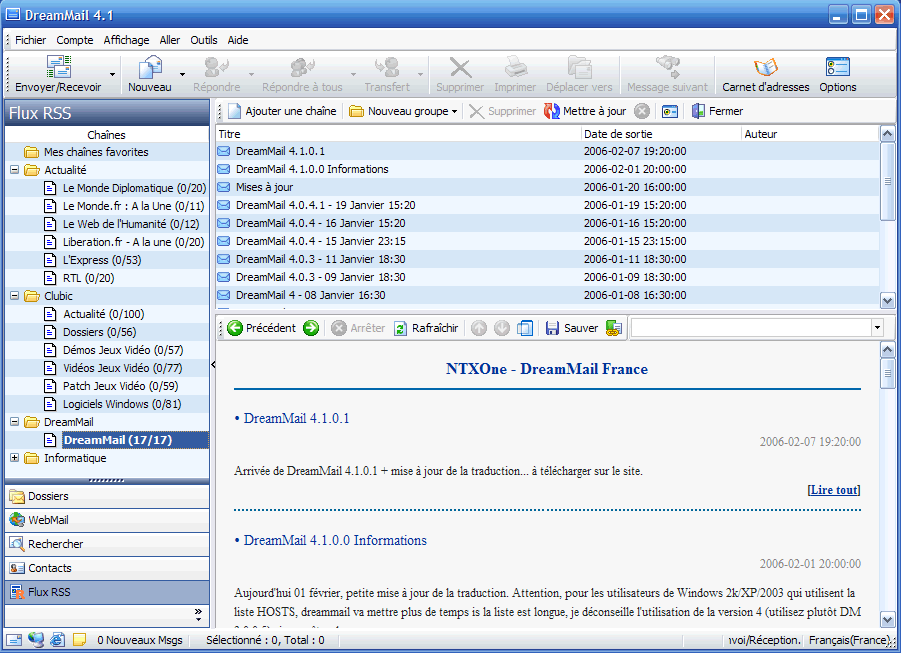This screenshot has height=653, width=901.
Task: Open the Contacts panel
Action: pyautogui.click(x=107, y=568)
